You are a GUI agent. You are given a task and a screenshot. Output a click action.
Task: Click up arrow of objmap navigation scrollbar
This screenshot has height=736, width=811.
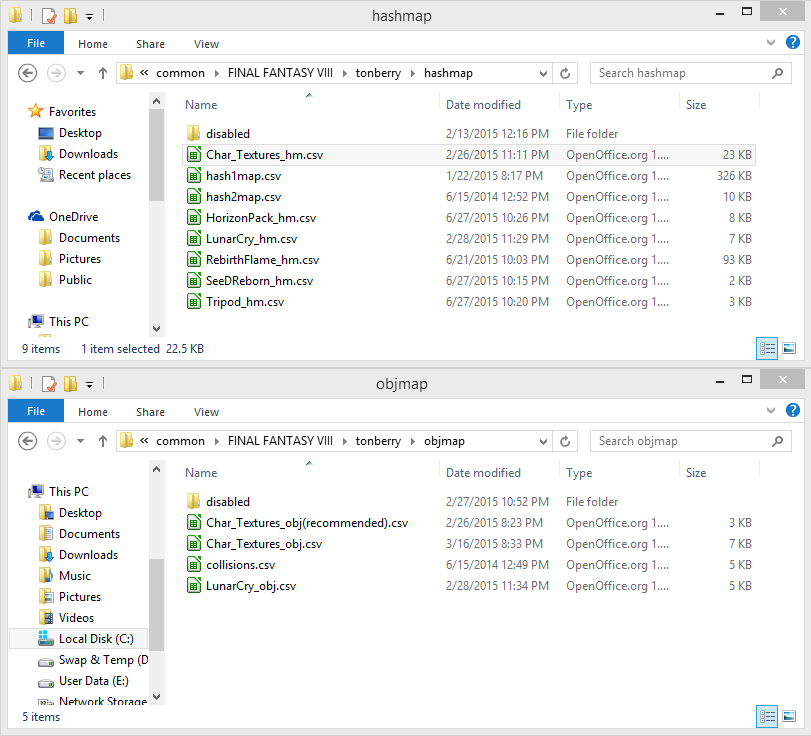click(x=156, y=470)
